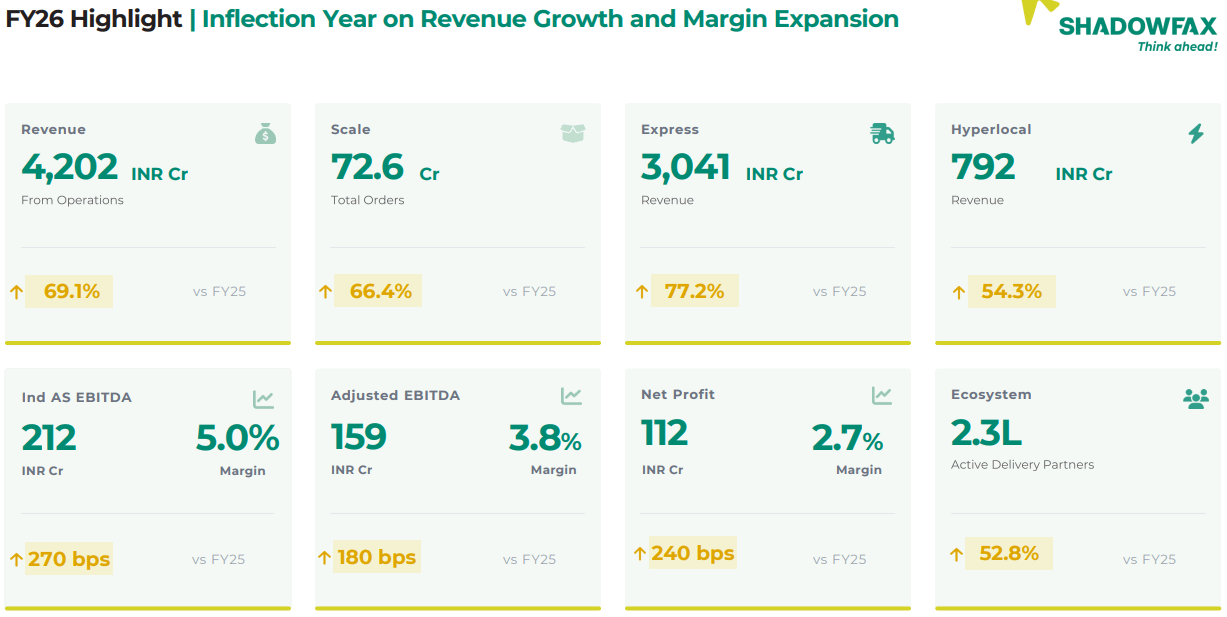The image size is (1227, 617).
Task: Click the 'Total Orders' label
Action: point(368,200)
